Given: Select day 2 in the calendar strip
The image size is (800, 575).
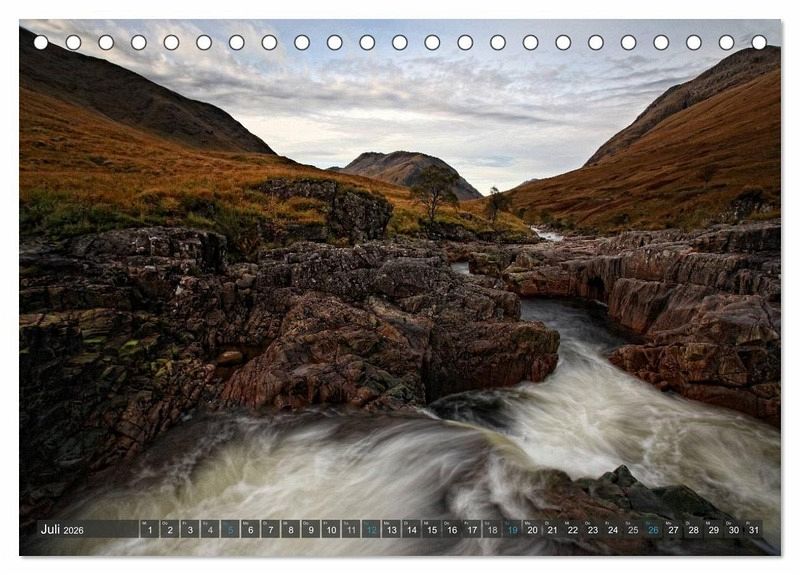Looking at the screenshot, I should click(x=169, y=529).
